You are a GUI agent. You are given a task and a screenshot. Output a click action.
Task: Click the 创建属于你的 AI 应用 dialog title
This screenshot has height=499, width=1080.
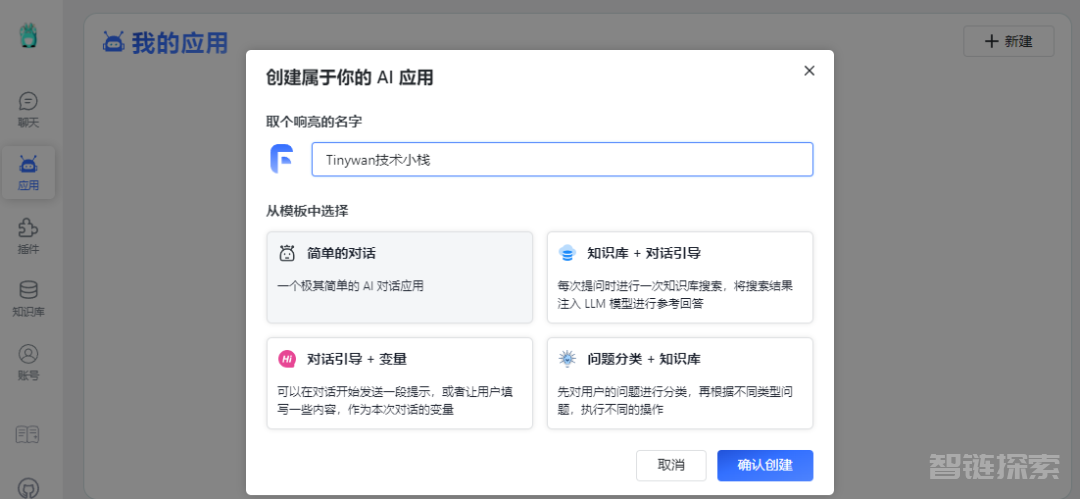click(350, 77)
